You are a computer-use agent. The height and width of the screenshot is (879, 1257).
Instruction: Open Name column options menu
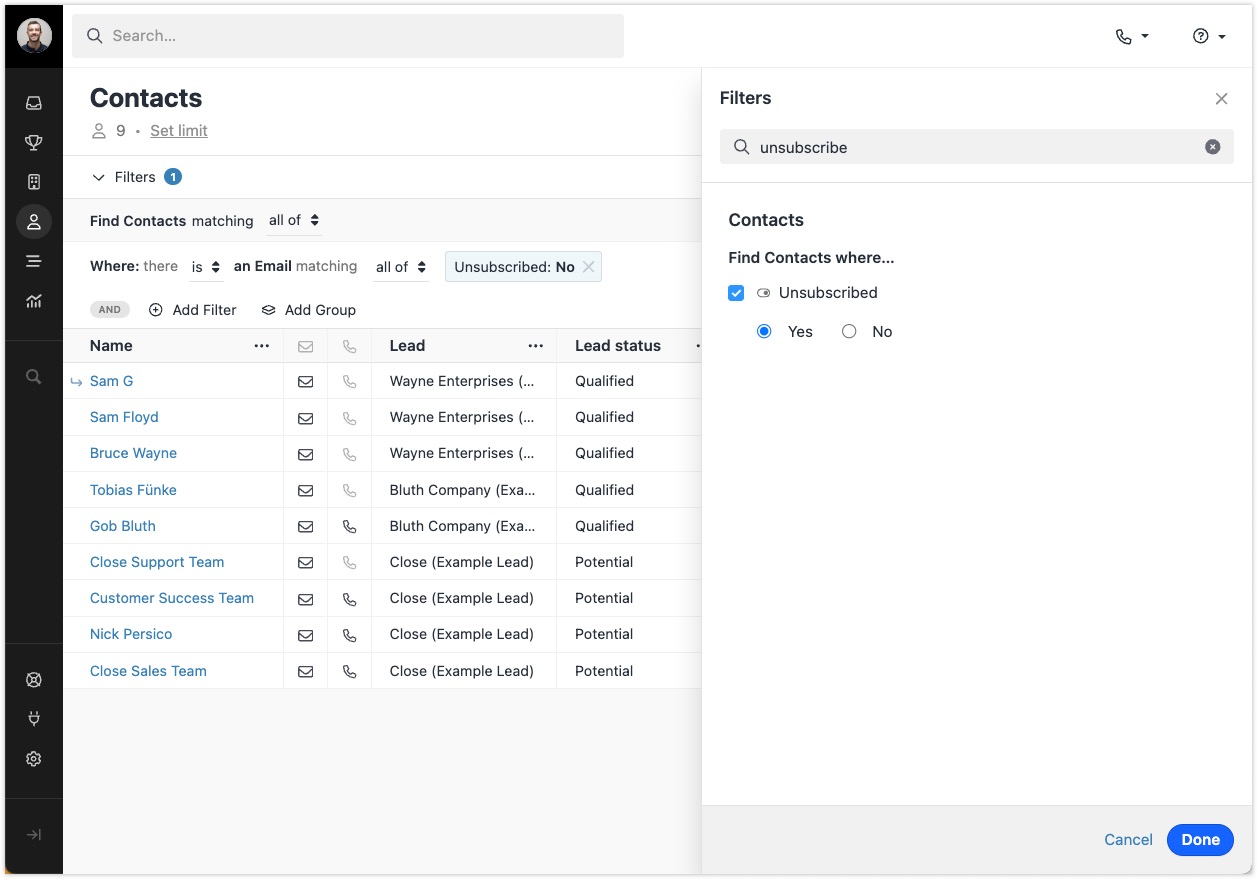pos(262,346)
